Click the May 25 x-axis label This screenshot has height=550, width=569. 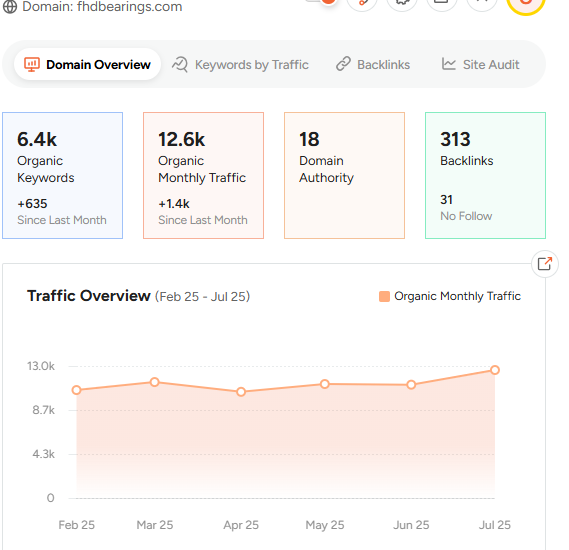(x=325, y=525)
